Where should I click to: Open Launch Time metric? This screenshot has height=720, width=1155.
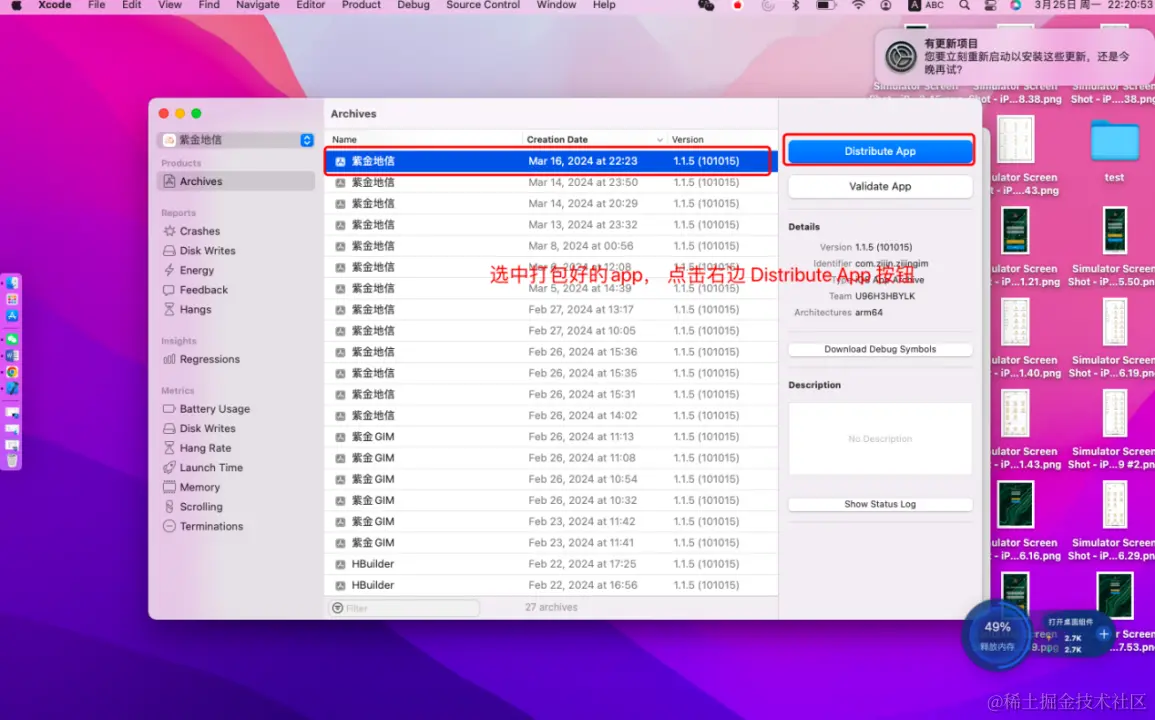(x=211, y=467)
